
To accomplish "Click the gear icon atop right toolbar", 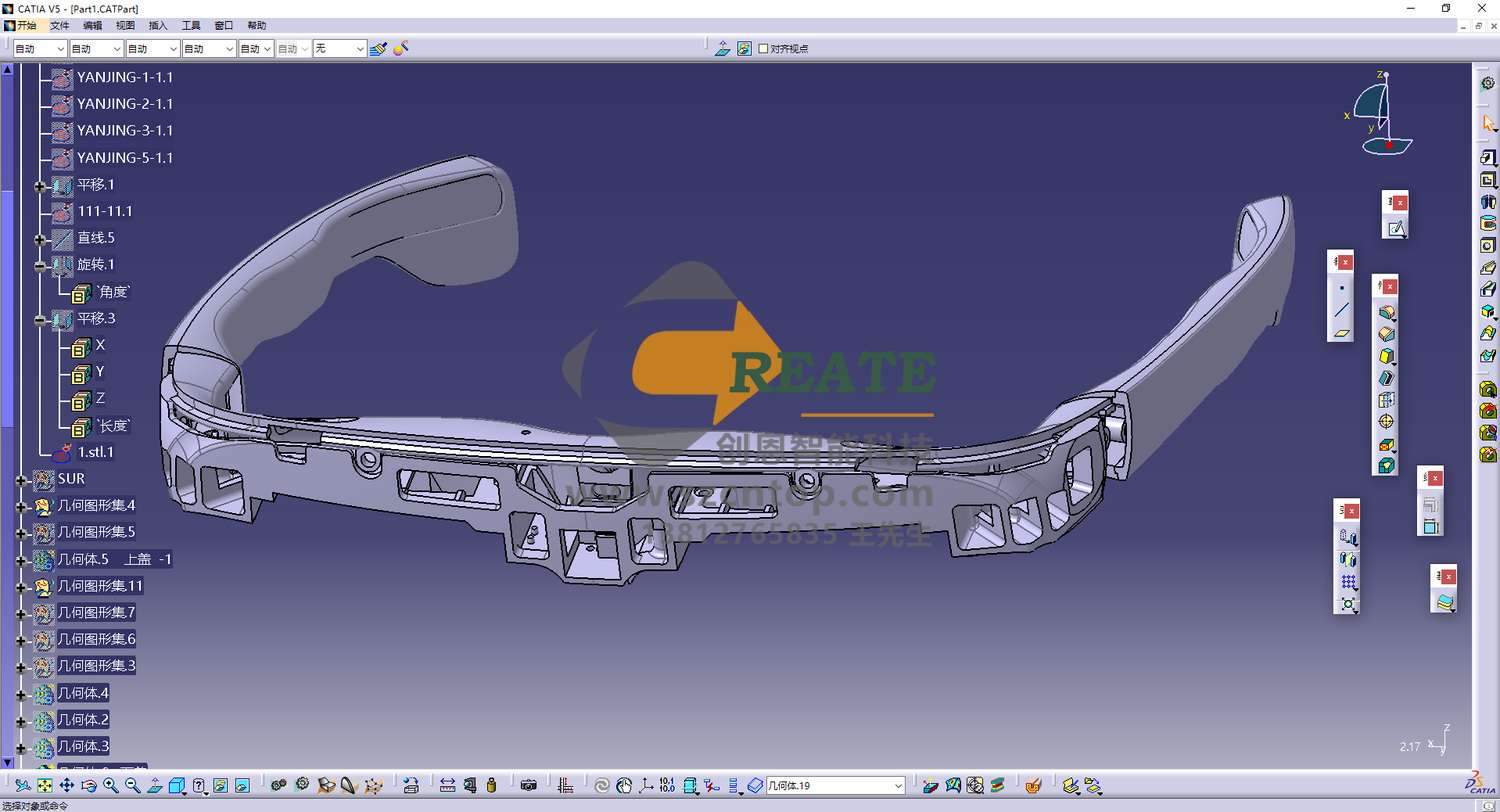I will coord(1487,83).
